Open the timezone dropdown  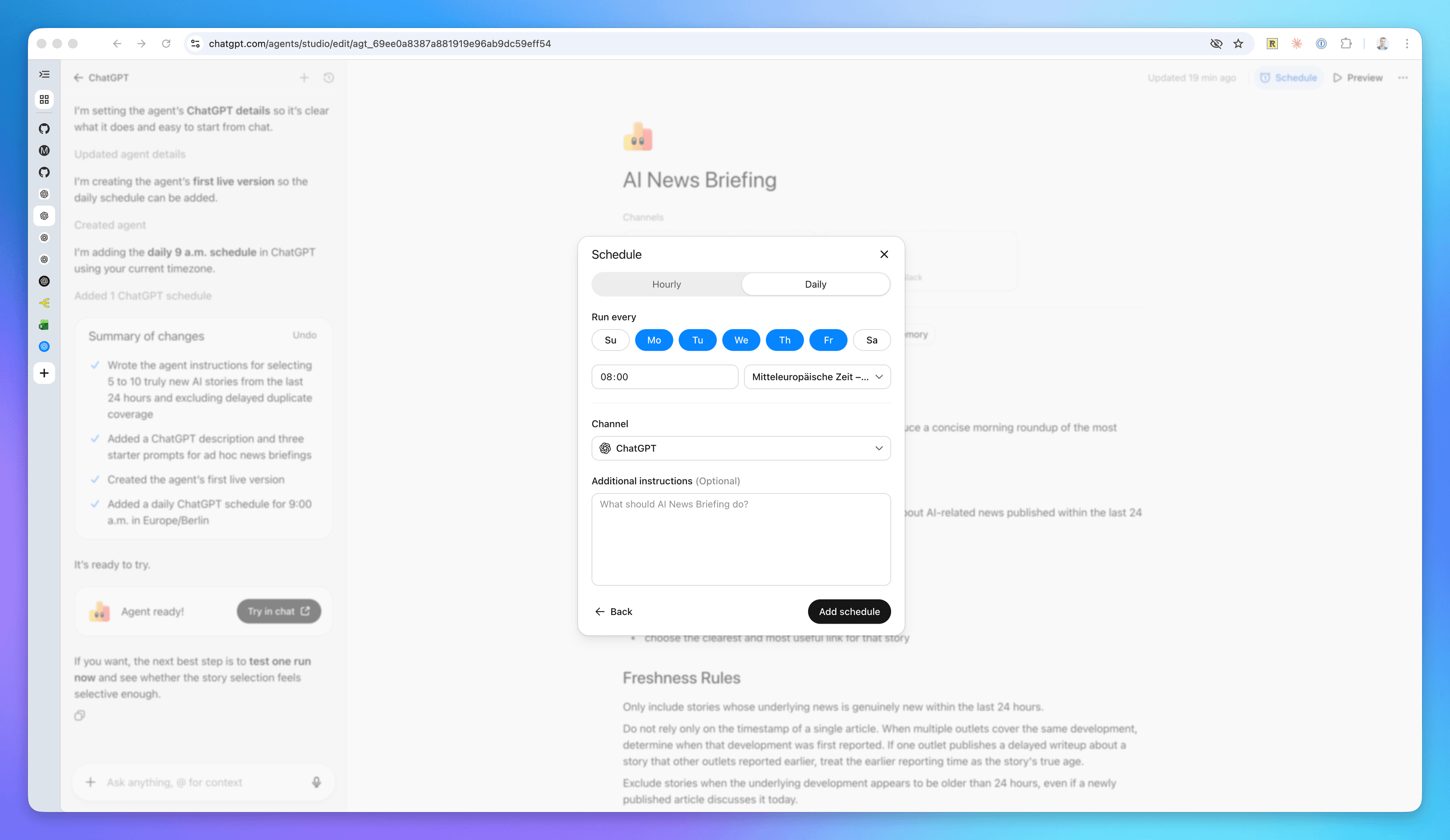[x=817, y=377]
